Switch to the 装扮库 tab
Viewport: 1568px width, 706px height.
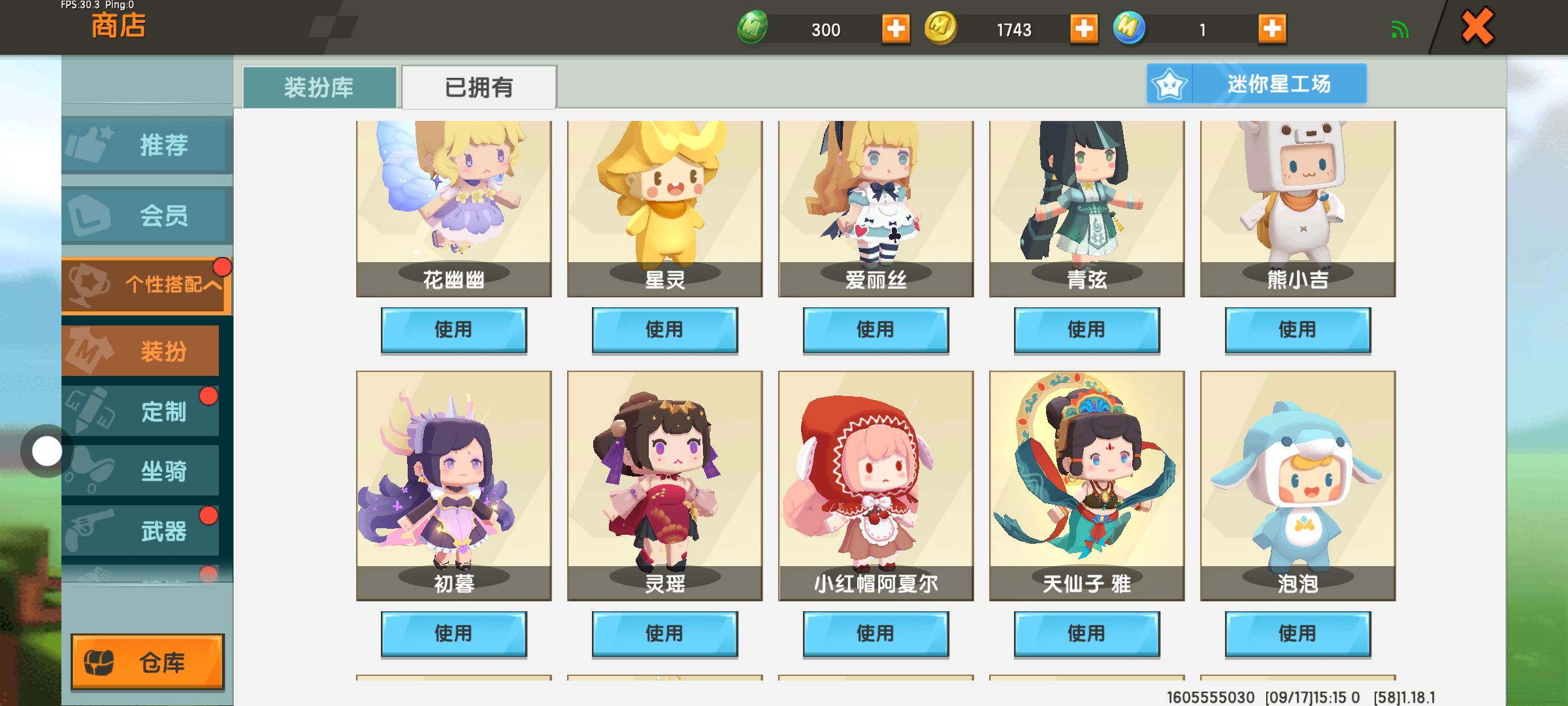pyautogui.click(x=319, y=87)
